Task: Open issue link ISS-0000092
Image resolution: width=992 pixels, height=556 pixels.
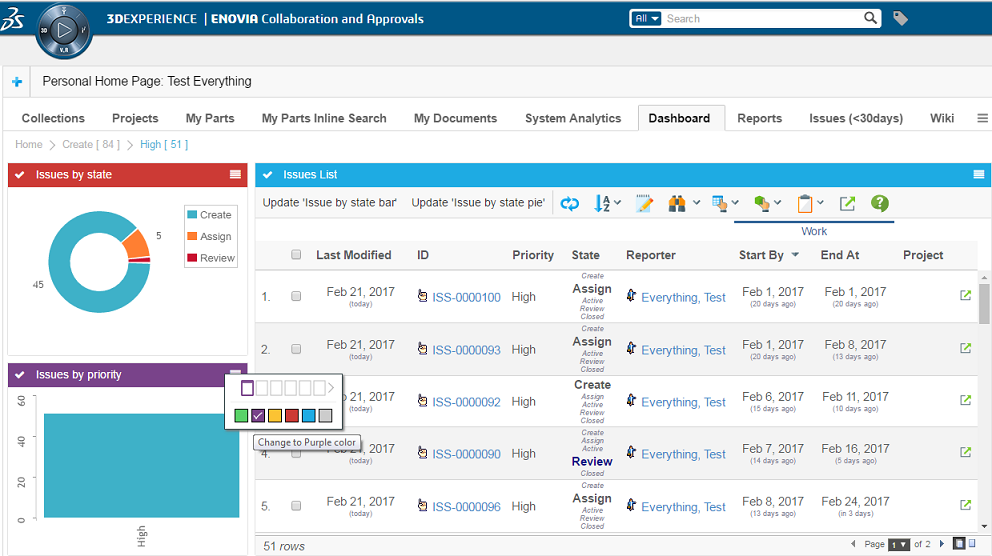Action: [x=466, y=402]
